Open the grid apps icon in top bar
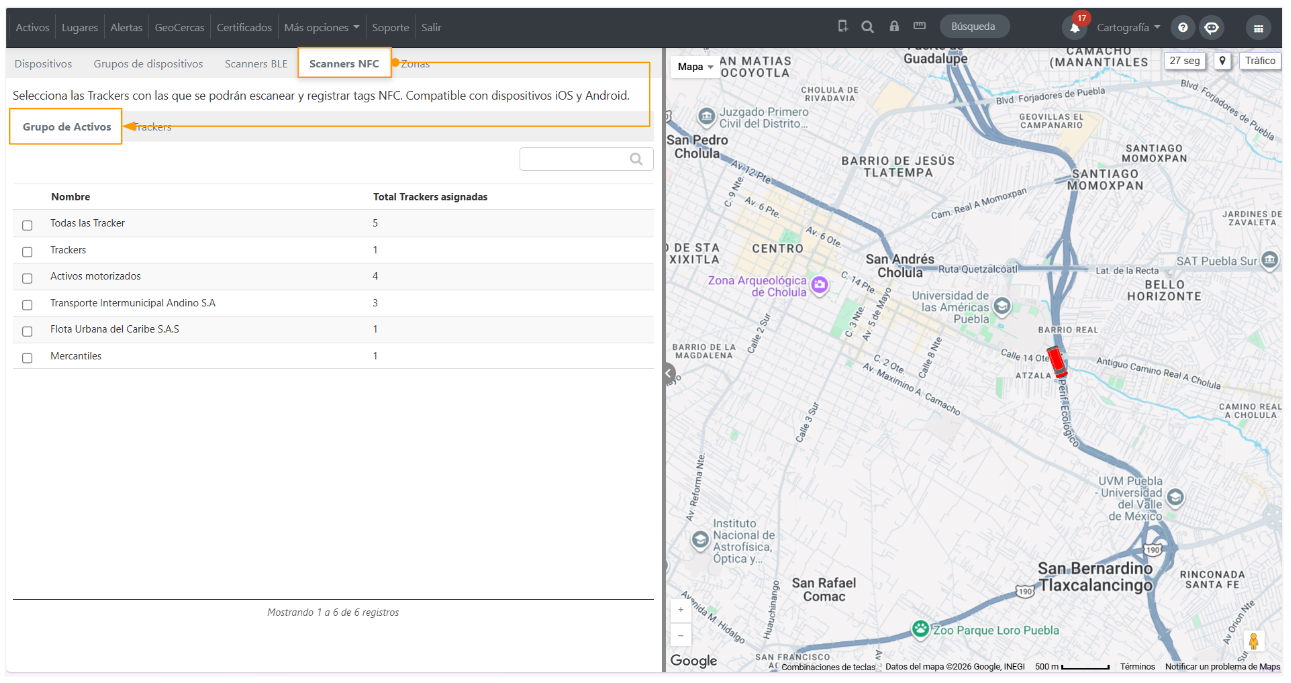 pyautogui.click(x=1258, y=28)
